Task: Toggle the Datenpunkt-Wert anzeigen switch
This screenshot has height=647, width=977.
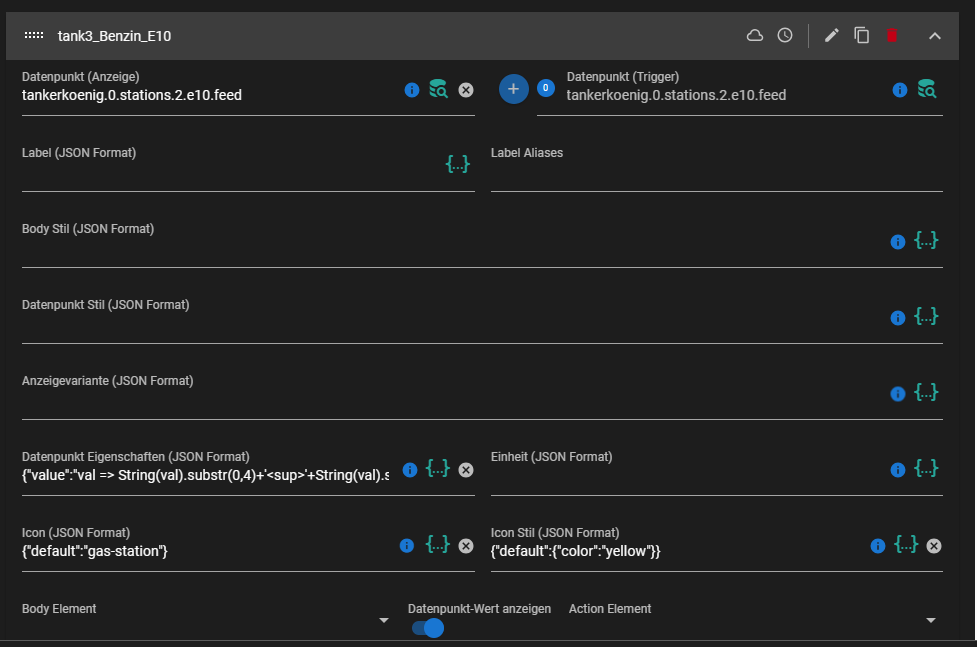Action: [x=428, y=628]
